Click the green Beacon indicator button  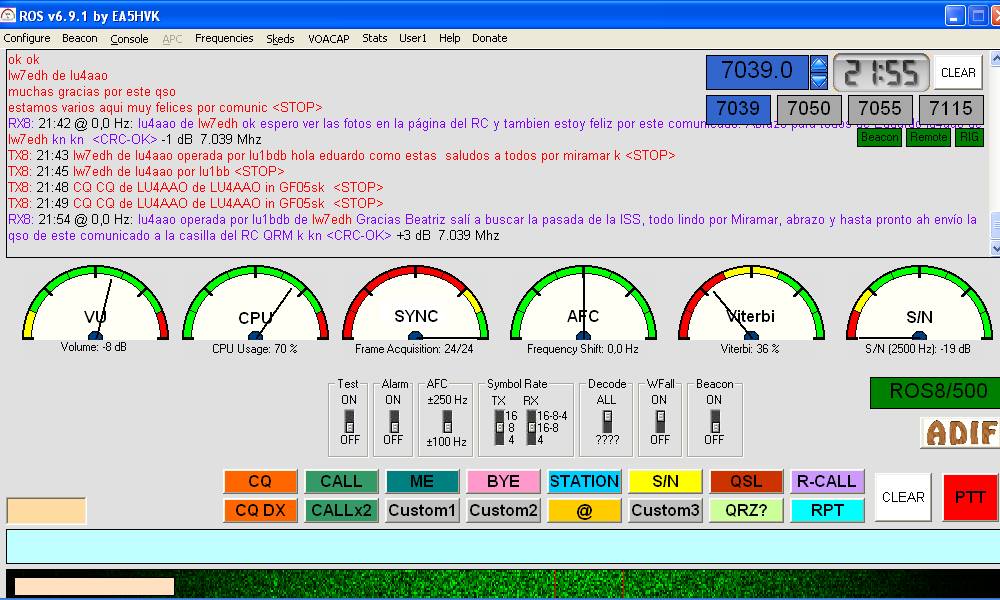pyautogui.click(x=879, y=137)
